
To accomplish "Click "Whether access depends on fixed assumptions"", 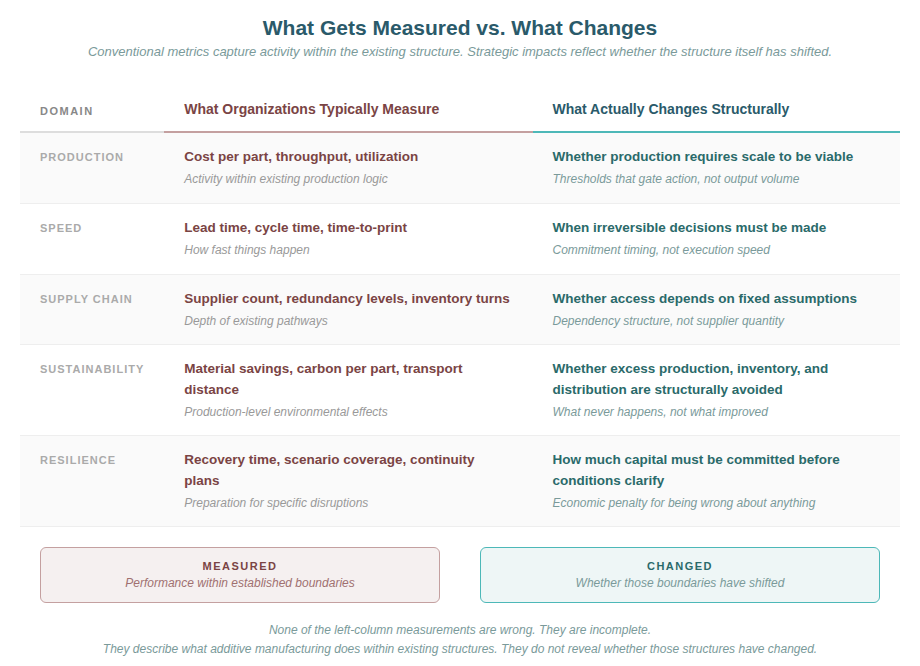I will click(704, 299).
